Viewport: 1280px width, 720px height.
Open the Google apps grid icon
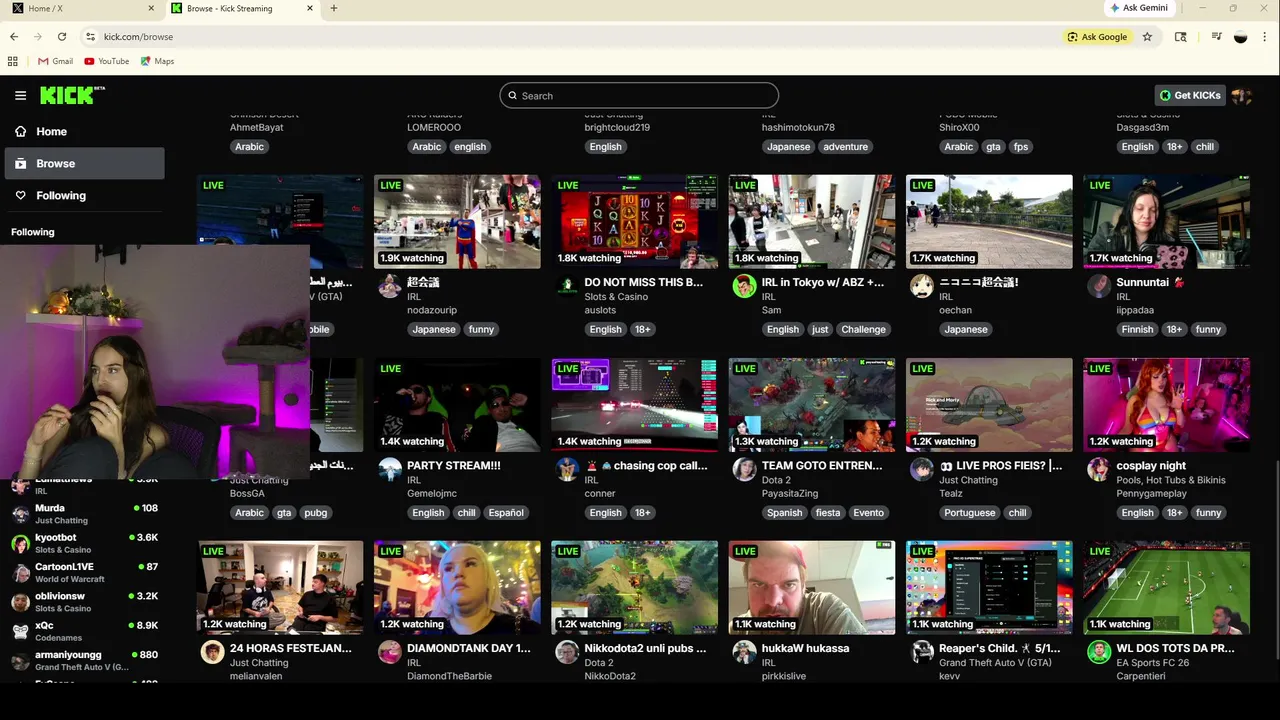pos(13,61)
